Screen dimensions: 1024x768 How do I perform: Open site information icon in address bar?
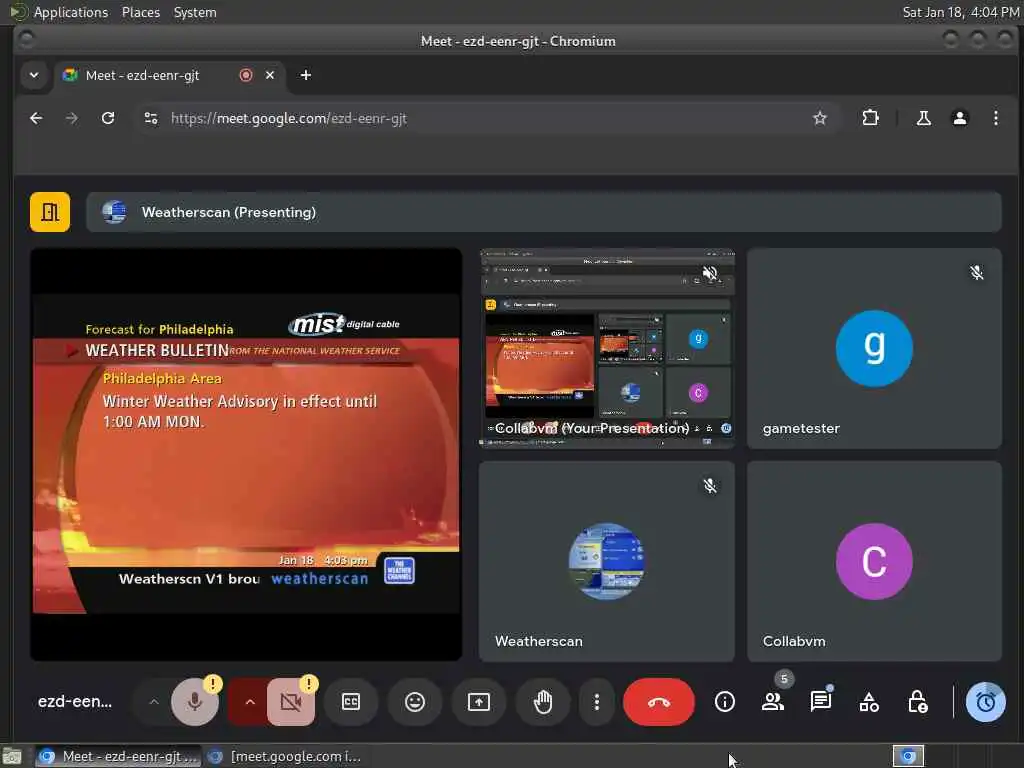[x=151, y=118]
